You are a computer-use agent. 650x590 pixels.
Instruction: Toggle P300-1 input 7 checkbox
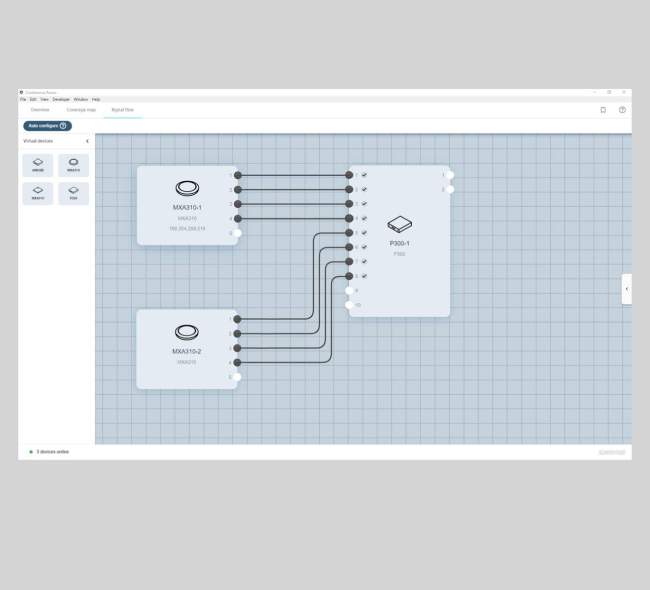point(364,261)
